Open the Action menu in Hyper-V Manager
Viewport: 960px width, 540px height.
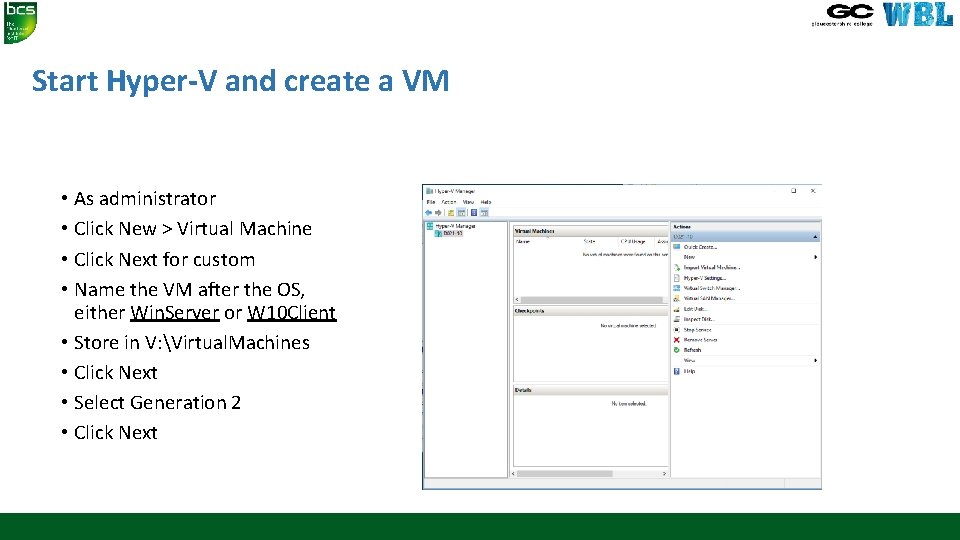(x=449, y=202)
